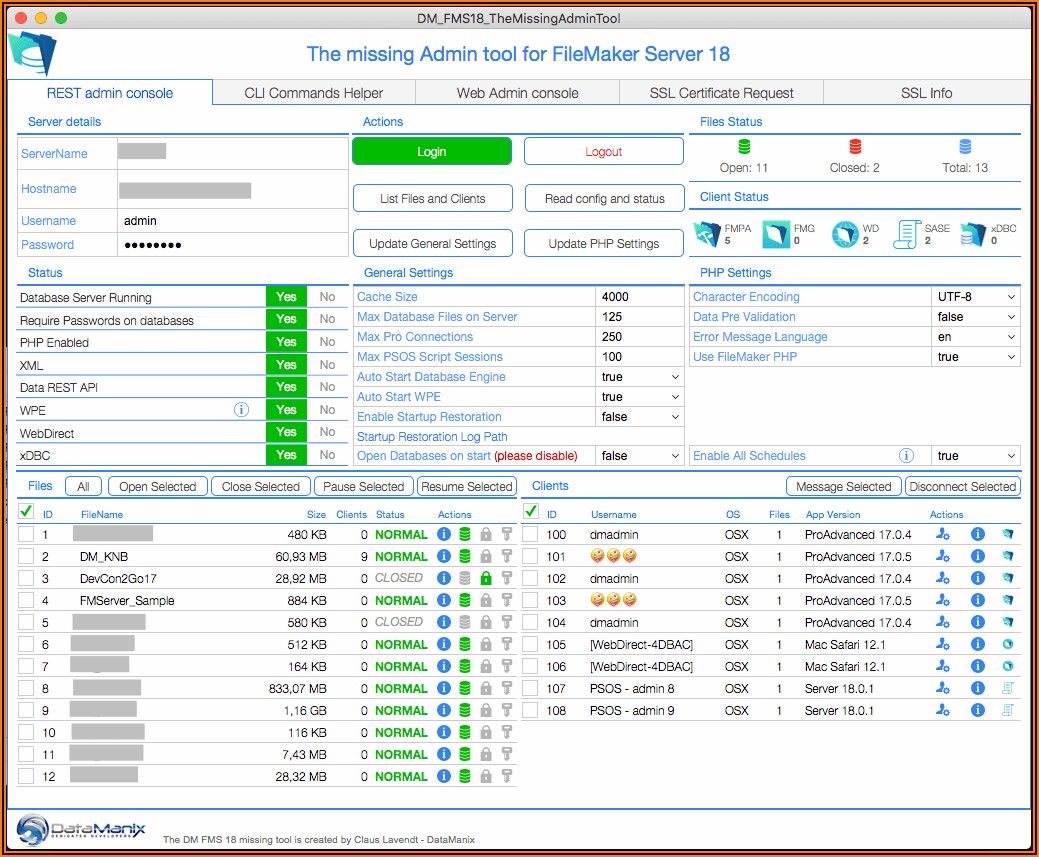
Task: Click the WPE info circle icon
Action: [x=241, y=409]
